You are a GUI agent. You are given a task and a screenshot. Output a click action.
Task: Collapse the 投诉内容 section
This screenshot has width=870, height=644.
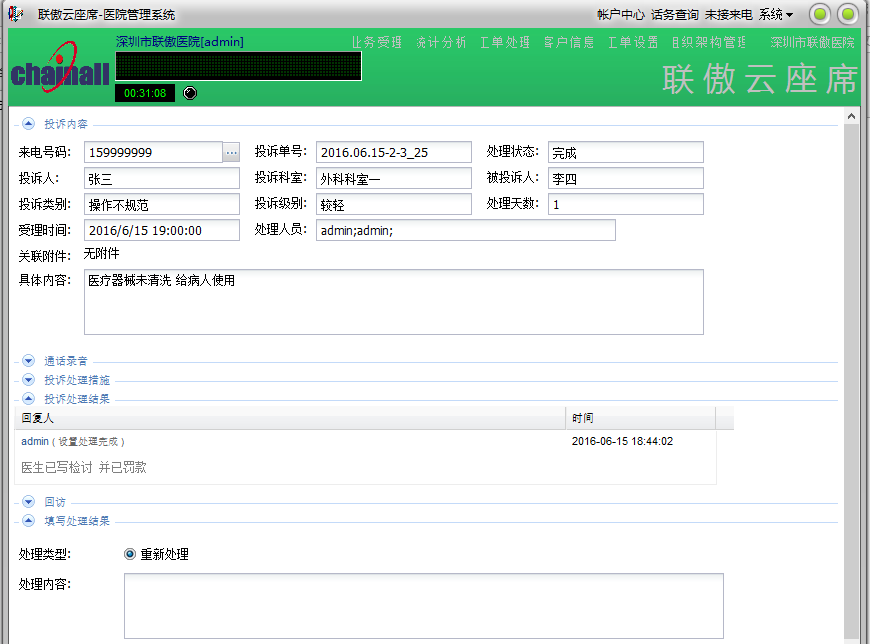[28, 124]
